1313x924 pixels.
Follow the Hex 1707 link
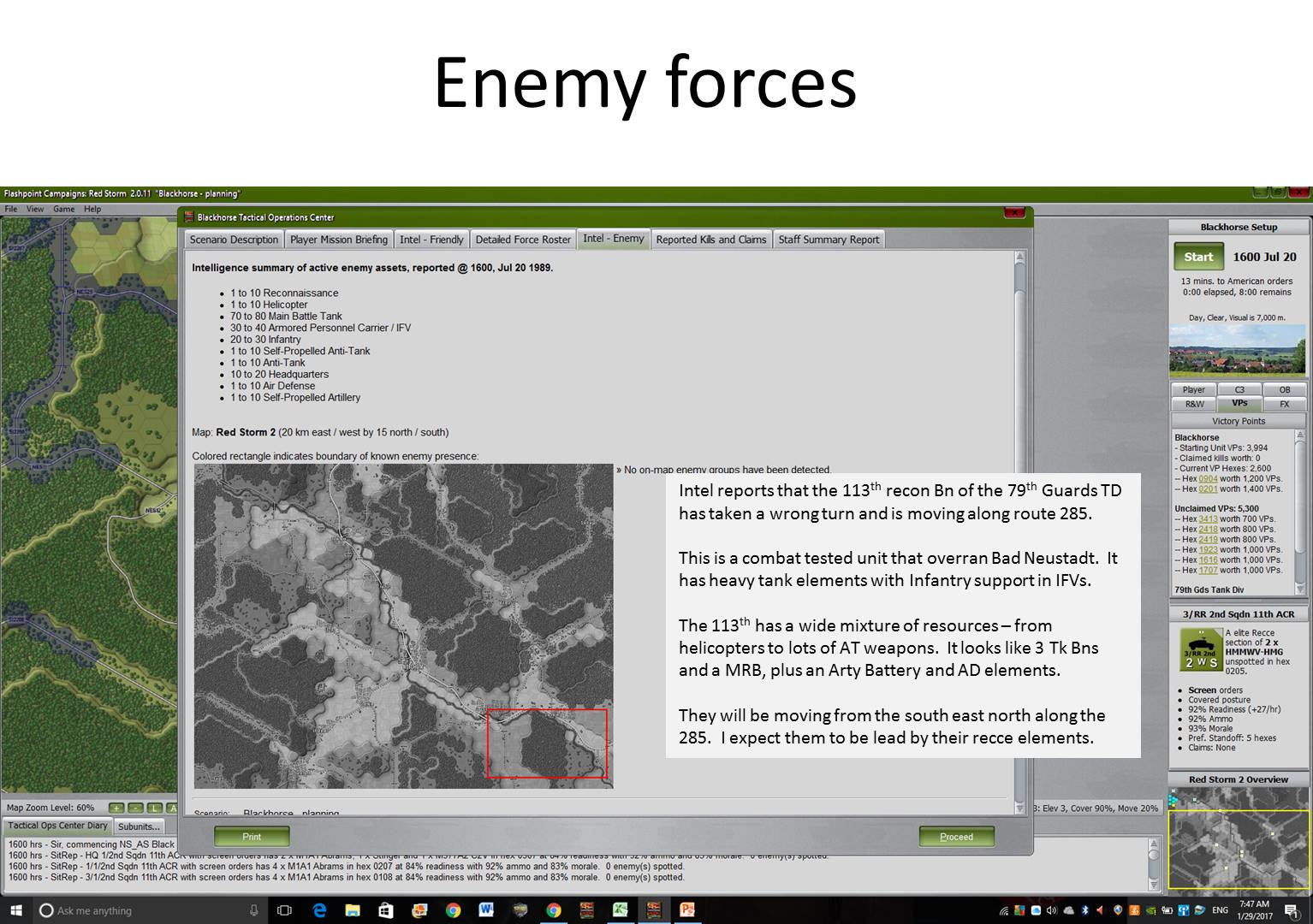tap(1208, 571)
